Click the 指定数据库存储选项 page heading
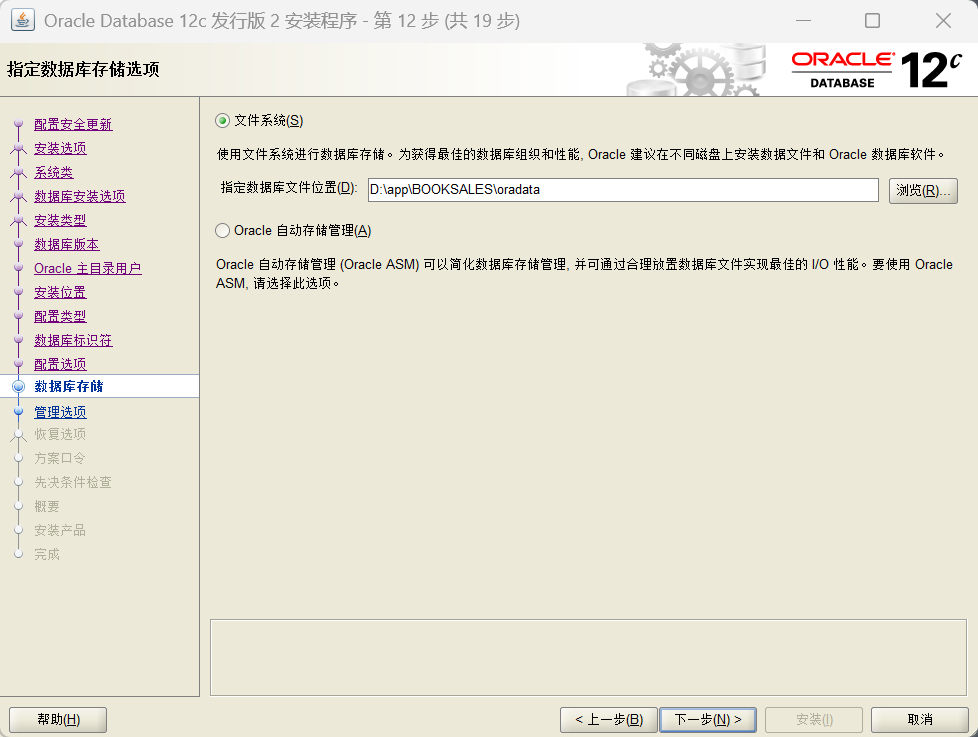This screenshot has width=978, height=737. click(x=84, y=69)
